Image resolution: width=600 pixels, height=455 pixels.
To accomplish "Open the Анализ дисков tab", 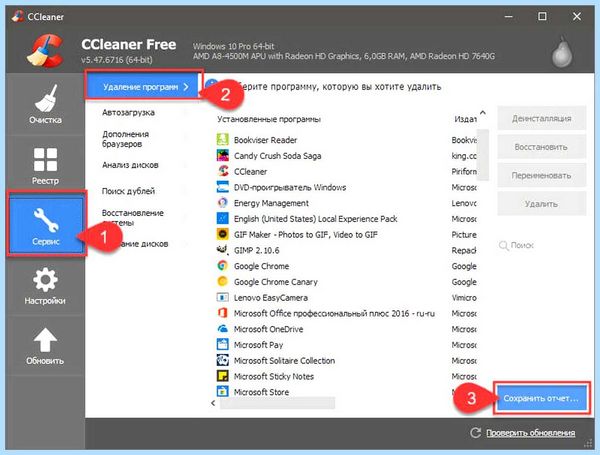I will tap(130, 165).
